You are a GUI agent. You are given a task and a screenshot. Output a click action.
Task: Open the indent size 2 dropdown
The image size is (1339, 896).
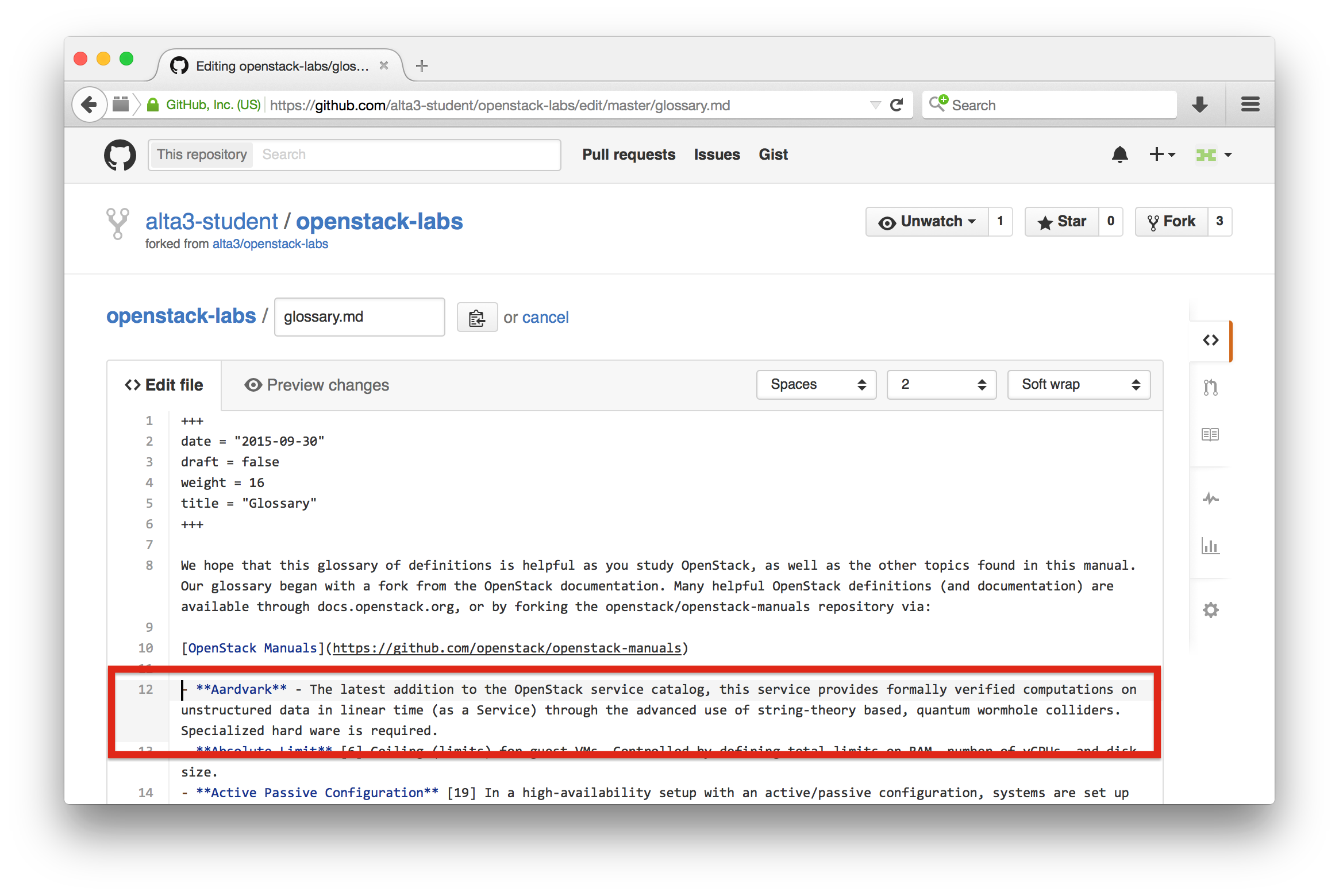941,385
